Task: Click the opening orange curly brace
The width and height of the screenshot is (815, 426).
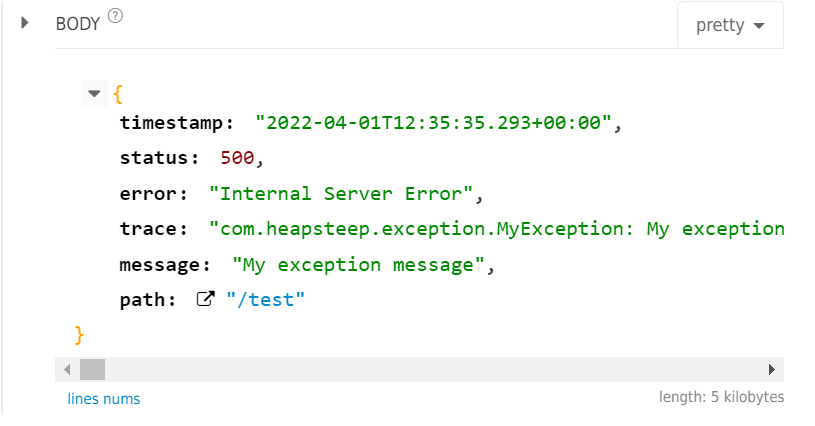Action: (118, 94)
